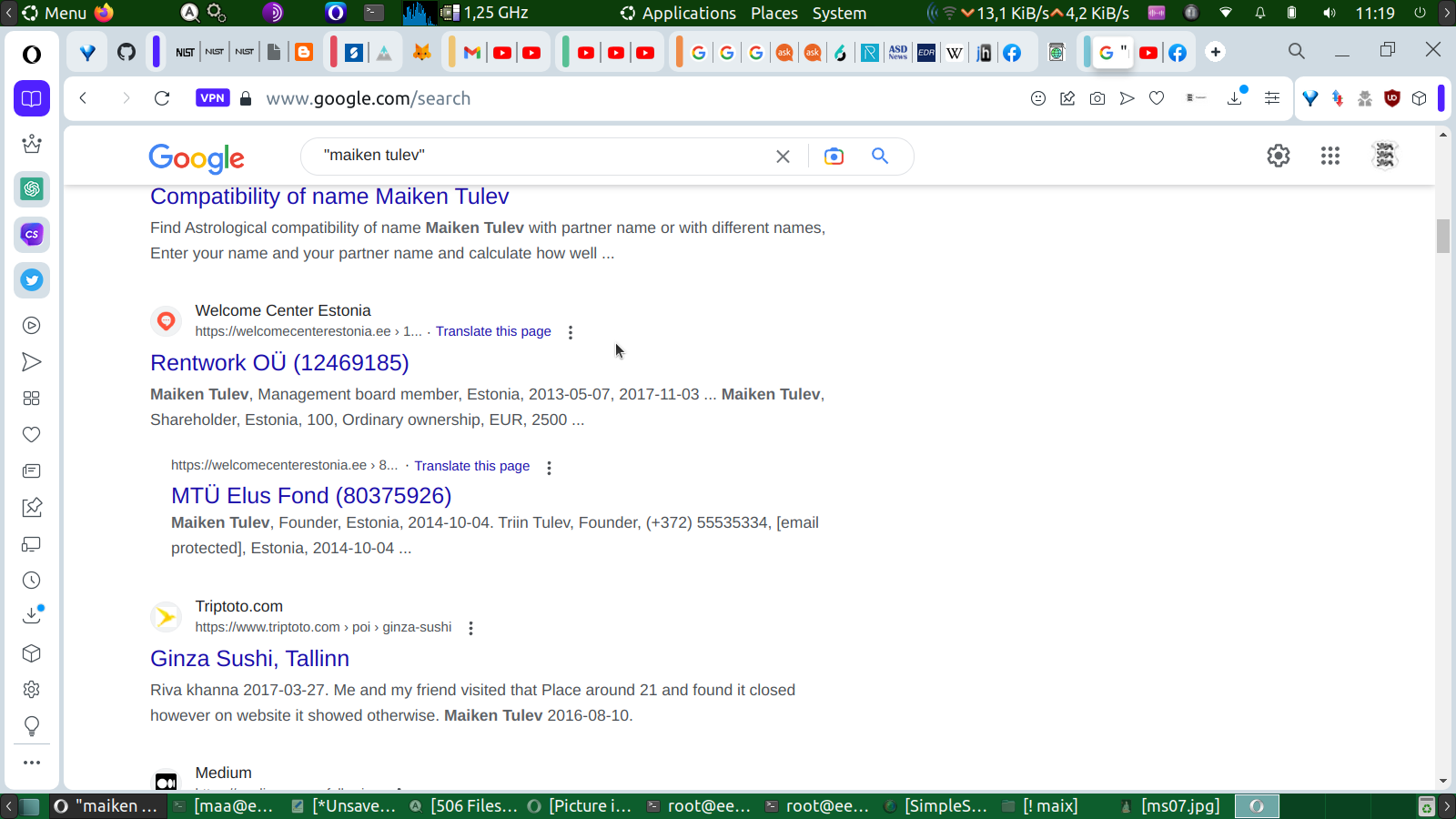The width and height of the screenshot is (1456, 819).
Task: Go to the Google homepage logo
Action: (197, 157)
